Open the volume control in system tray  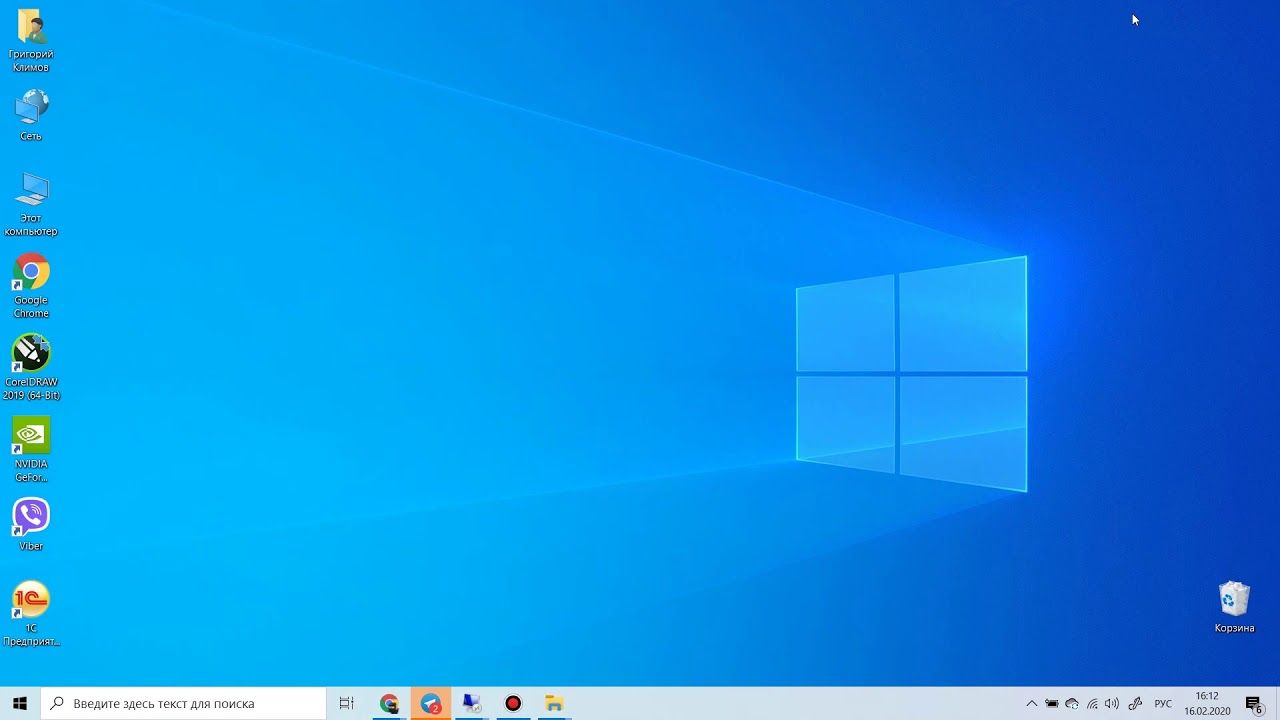point(1112,704)
